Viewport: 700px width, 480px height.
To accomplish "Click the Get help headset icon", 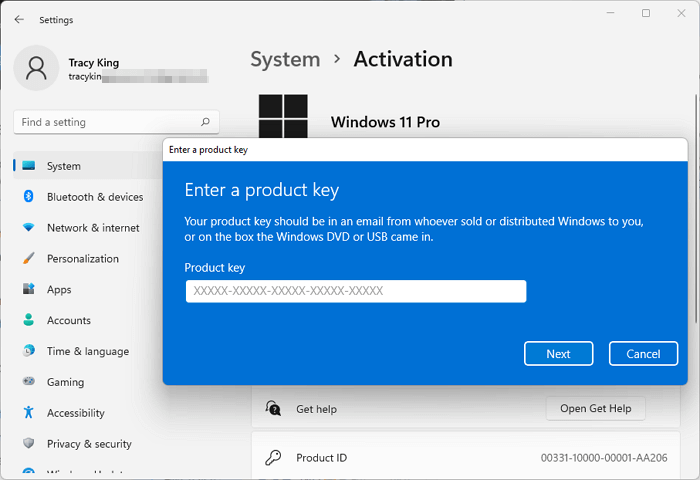I will pyautogui.click(x=273, y=408).
